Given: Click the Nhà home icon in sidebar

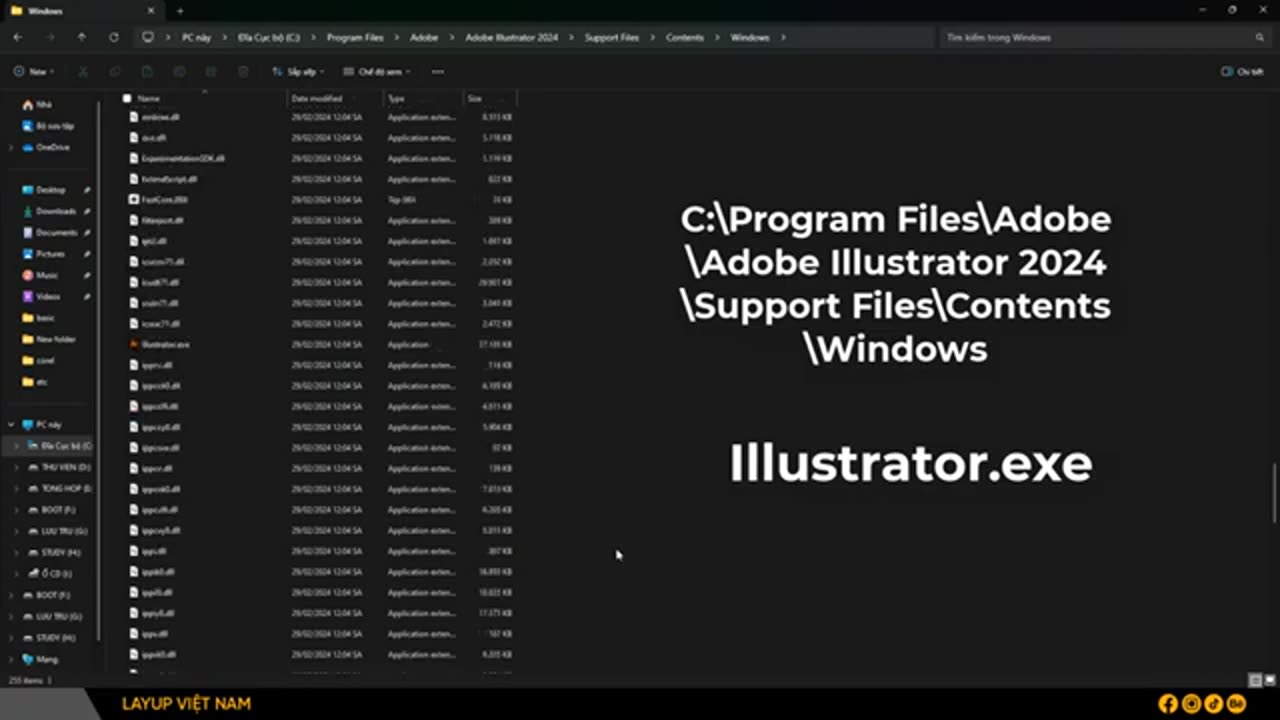Looking at the screenshot, I should pyautogui.click(x=28, y=105).
